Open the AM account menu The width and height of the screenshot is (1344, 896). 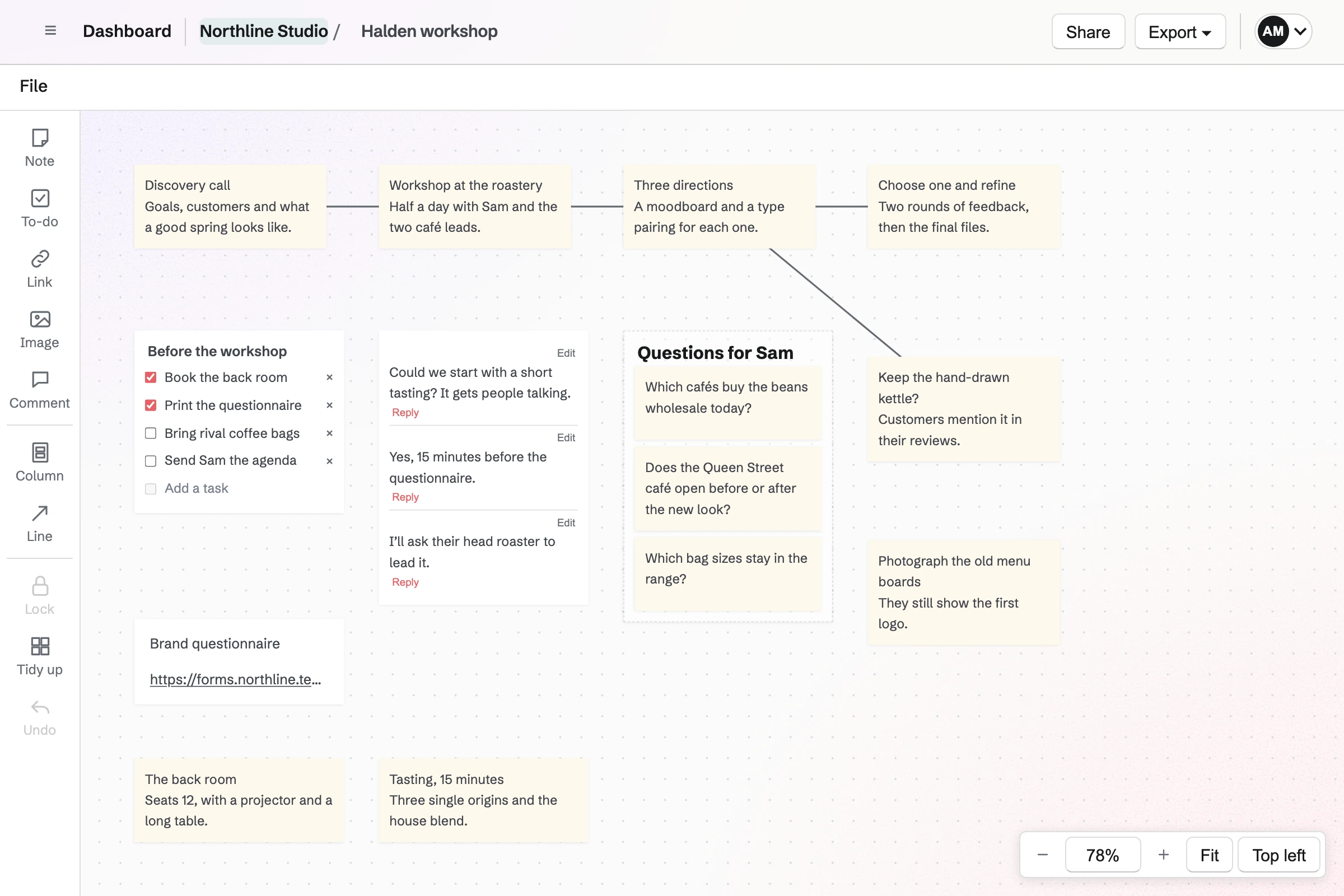click(x=1283, y=31)
